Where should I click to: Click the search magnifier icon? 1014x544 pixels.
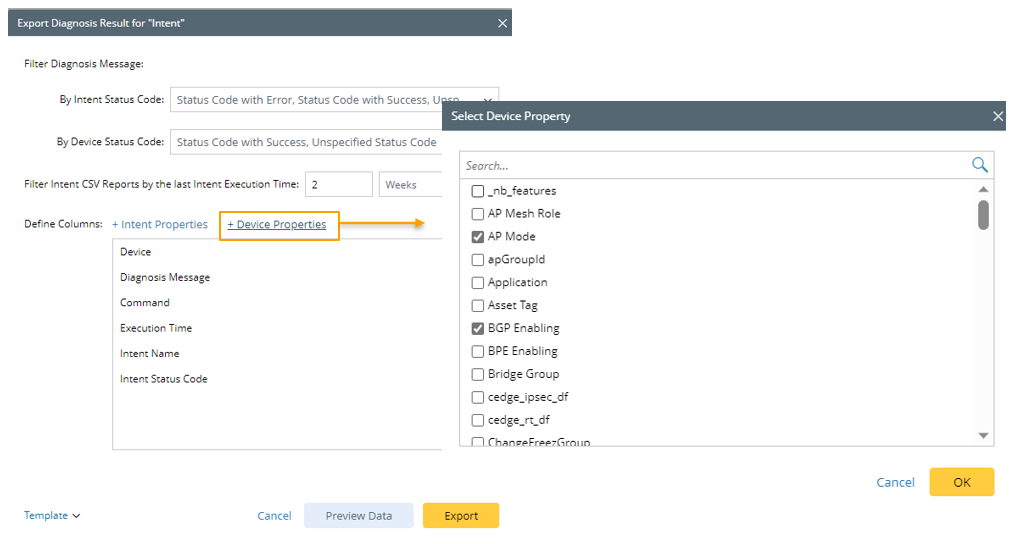(979, 165)
